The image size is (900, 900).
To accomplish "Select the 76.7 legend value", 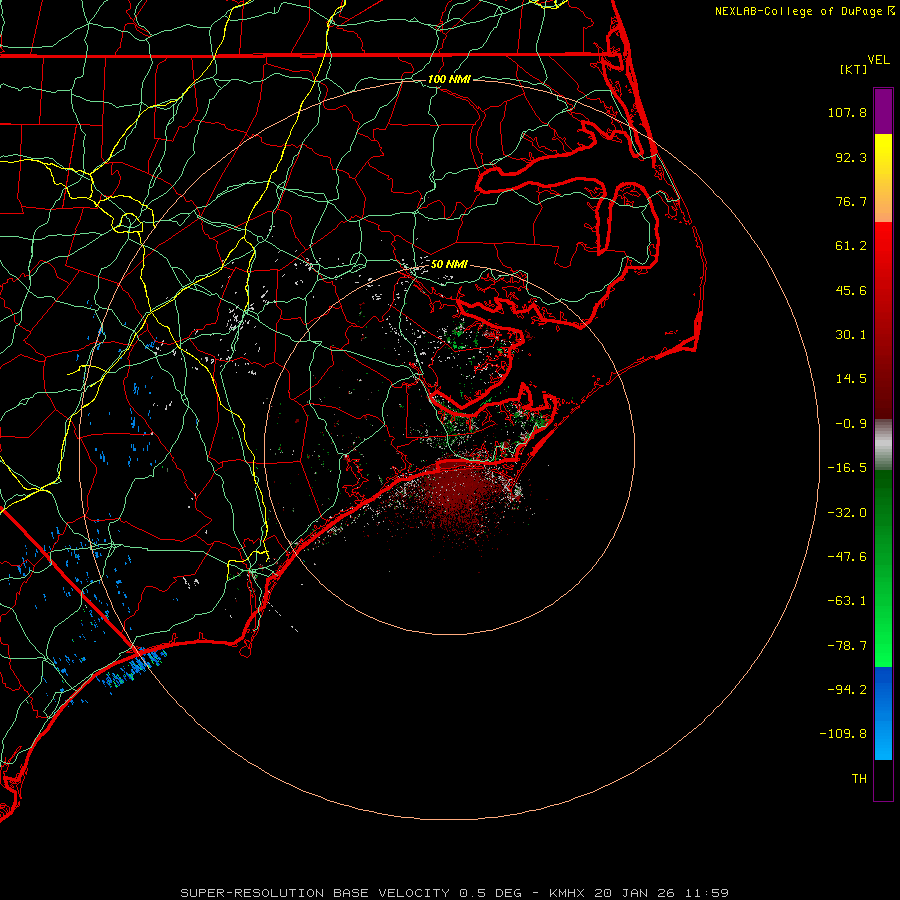I will (x=851, y=201).
